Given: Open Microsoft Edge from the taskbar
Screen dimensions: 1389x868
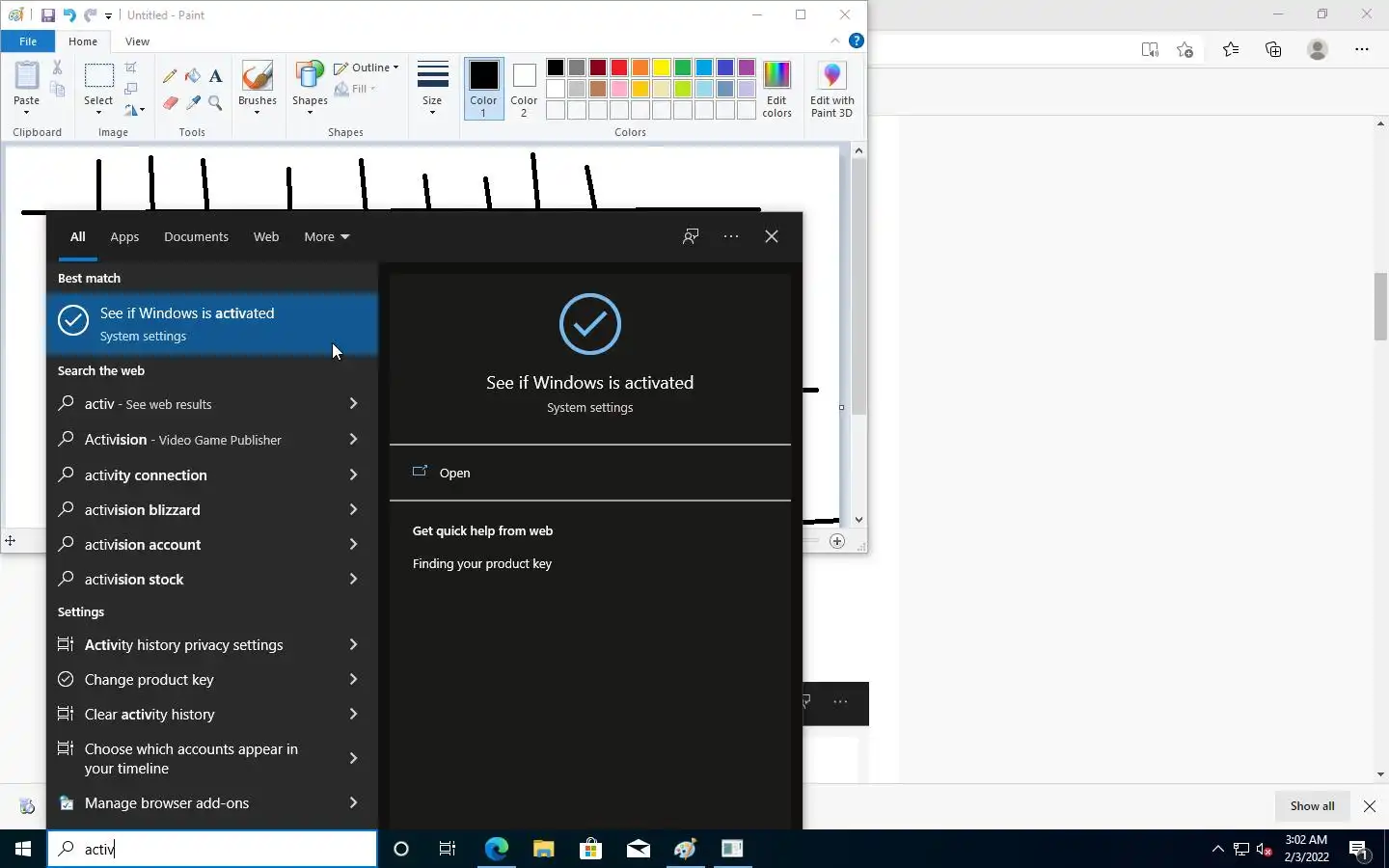Looking at the screenshot, I should click(496, 849).
